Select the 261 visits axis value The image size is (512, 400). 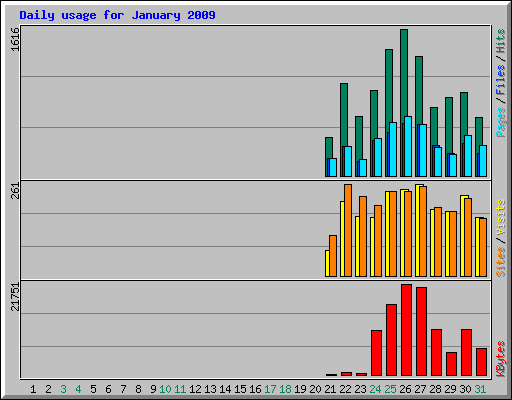[15, 191]
